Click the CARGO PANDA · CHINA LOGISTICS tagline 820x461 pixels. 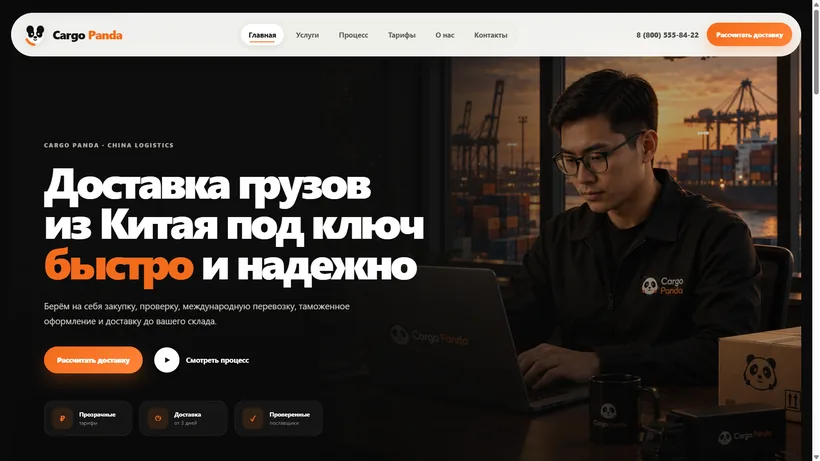coord(109,145)
